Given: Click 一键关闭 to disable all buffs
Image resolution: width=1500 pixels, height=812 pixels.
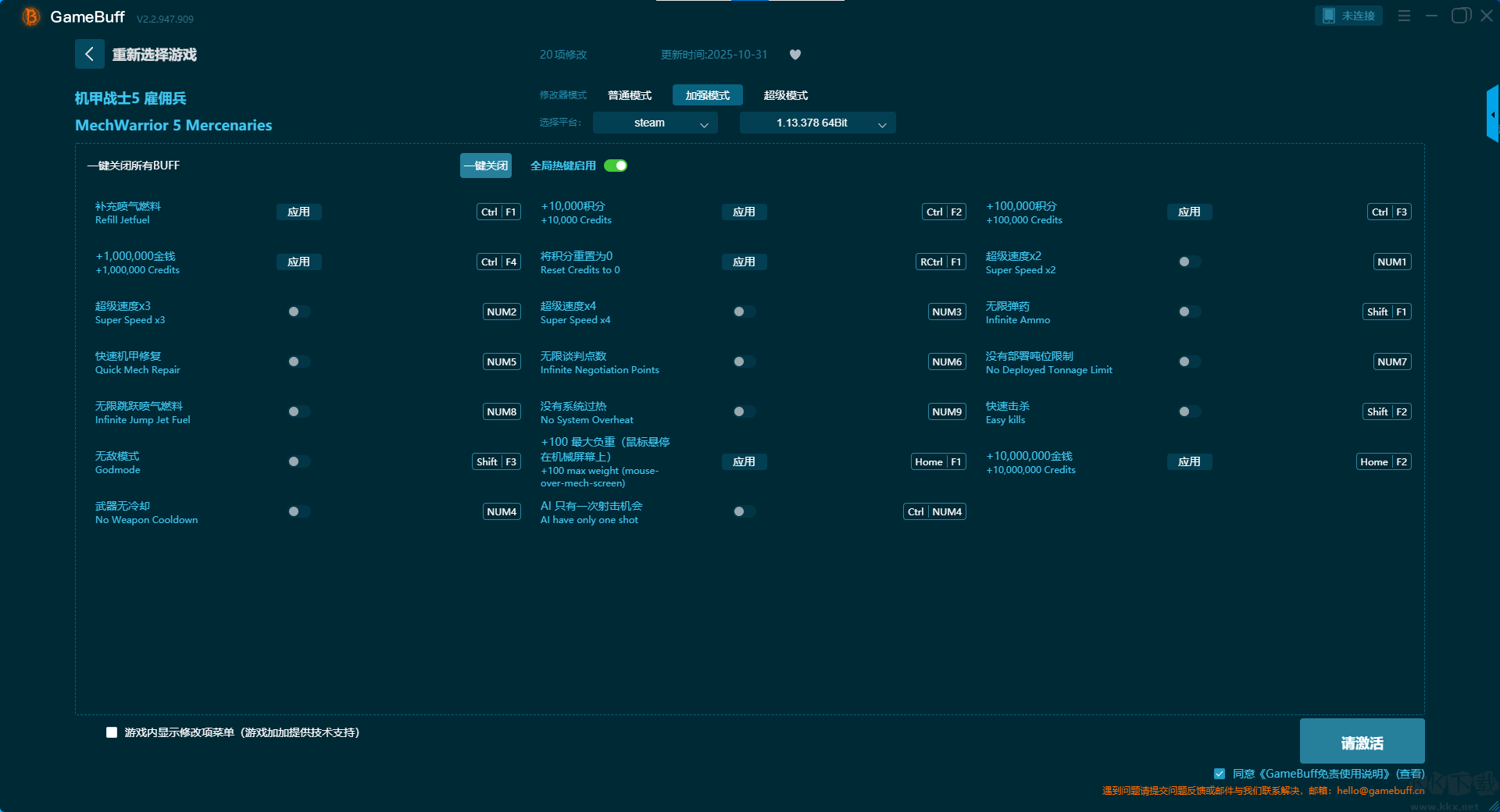Looking at the screenshot, I should (x=485, y=166).
